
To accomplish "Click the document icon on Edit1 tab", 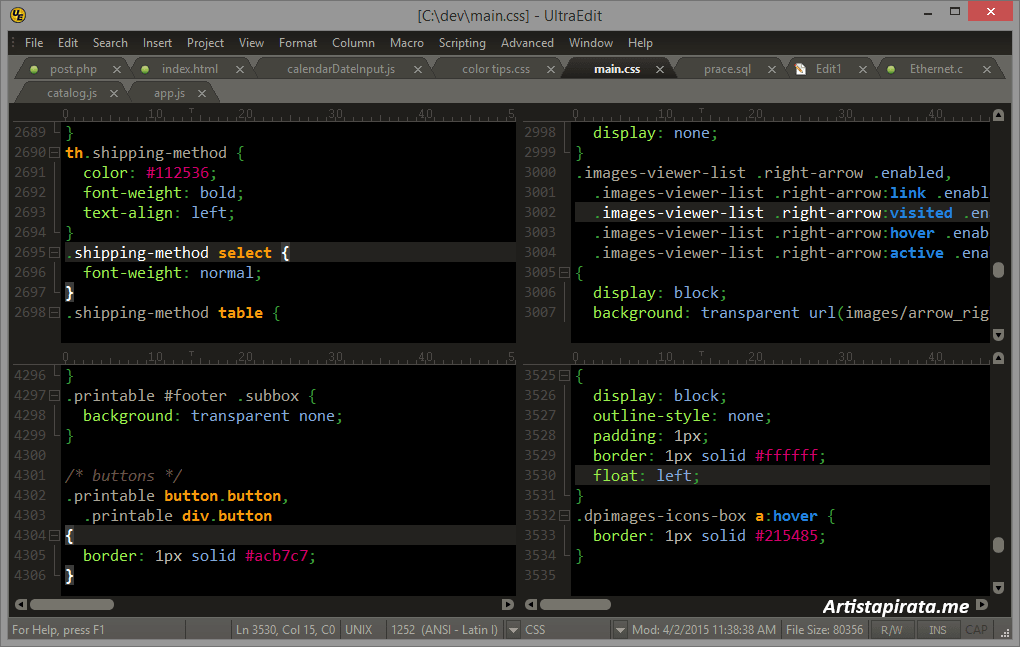I will [x=801, y=69].
